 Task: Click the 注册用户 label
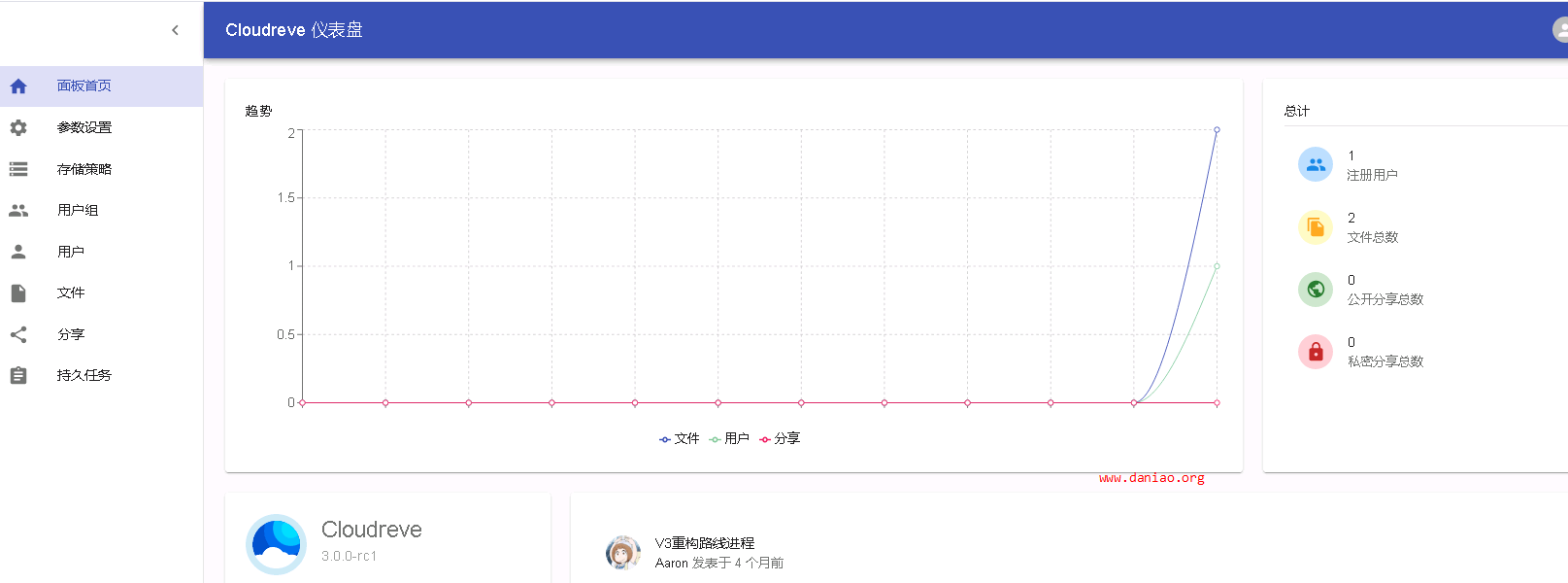[x=1372, y=175]
